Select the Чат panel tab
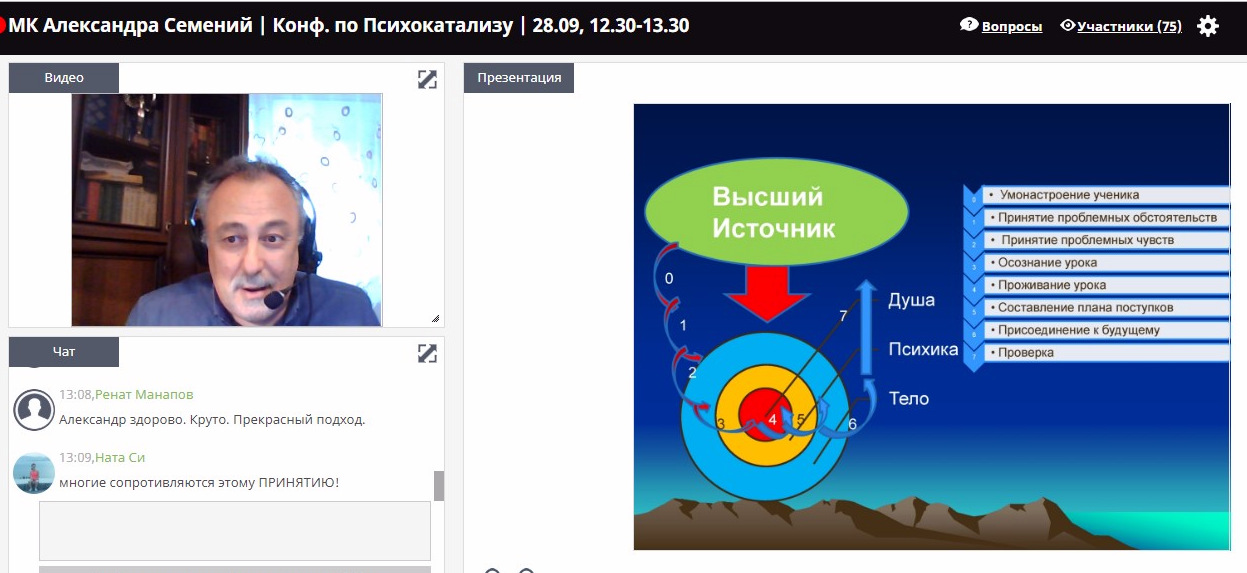This screenshot has height=573, width=1247. [64, 352]
